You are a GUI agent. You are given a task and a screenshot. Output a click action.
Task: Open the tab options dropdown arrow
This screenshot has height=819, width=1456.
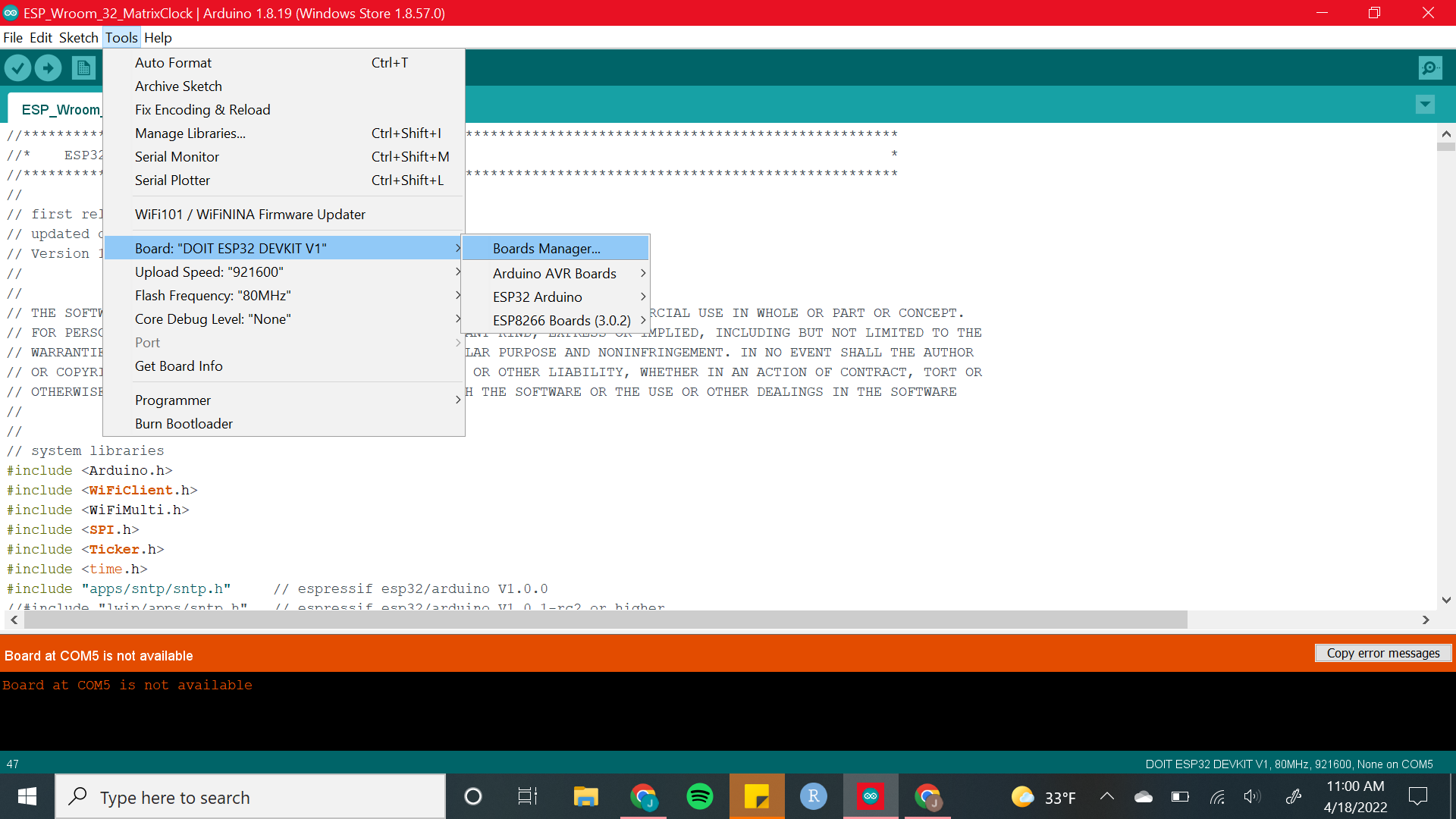[1425, 104]
